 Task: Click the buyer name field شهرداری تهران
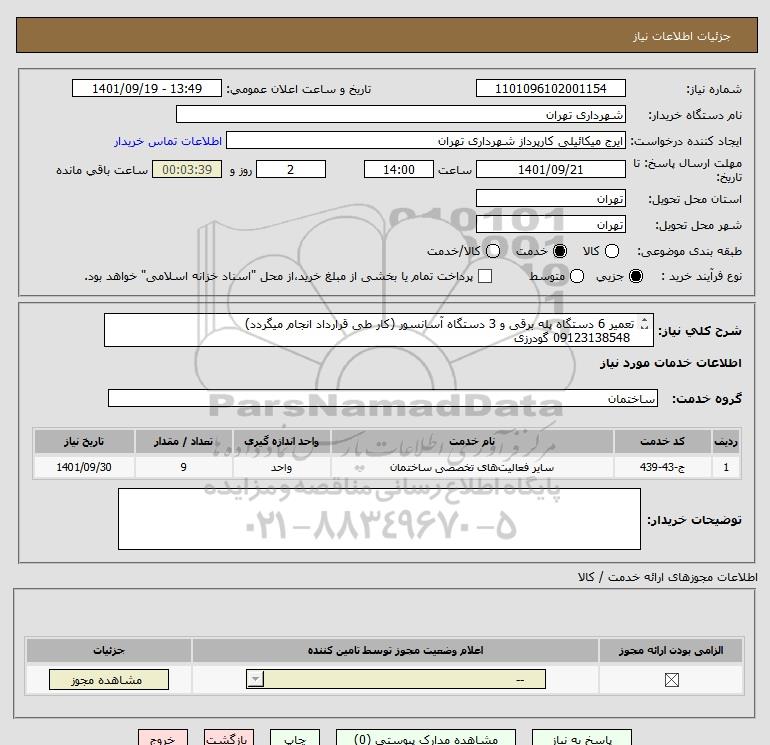coord(401,114)
